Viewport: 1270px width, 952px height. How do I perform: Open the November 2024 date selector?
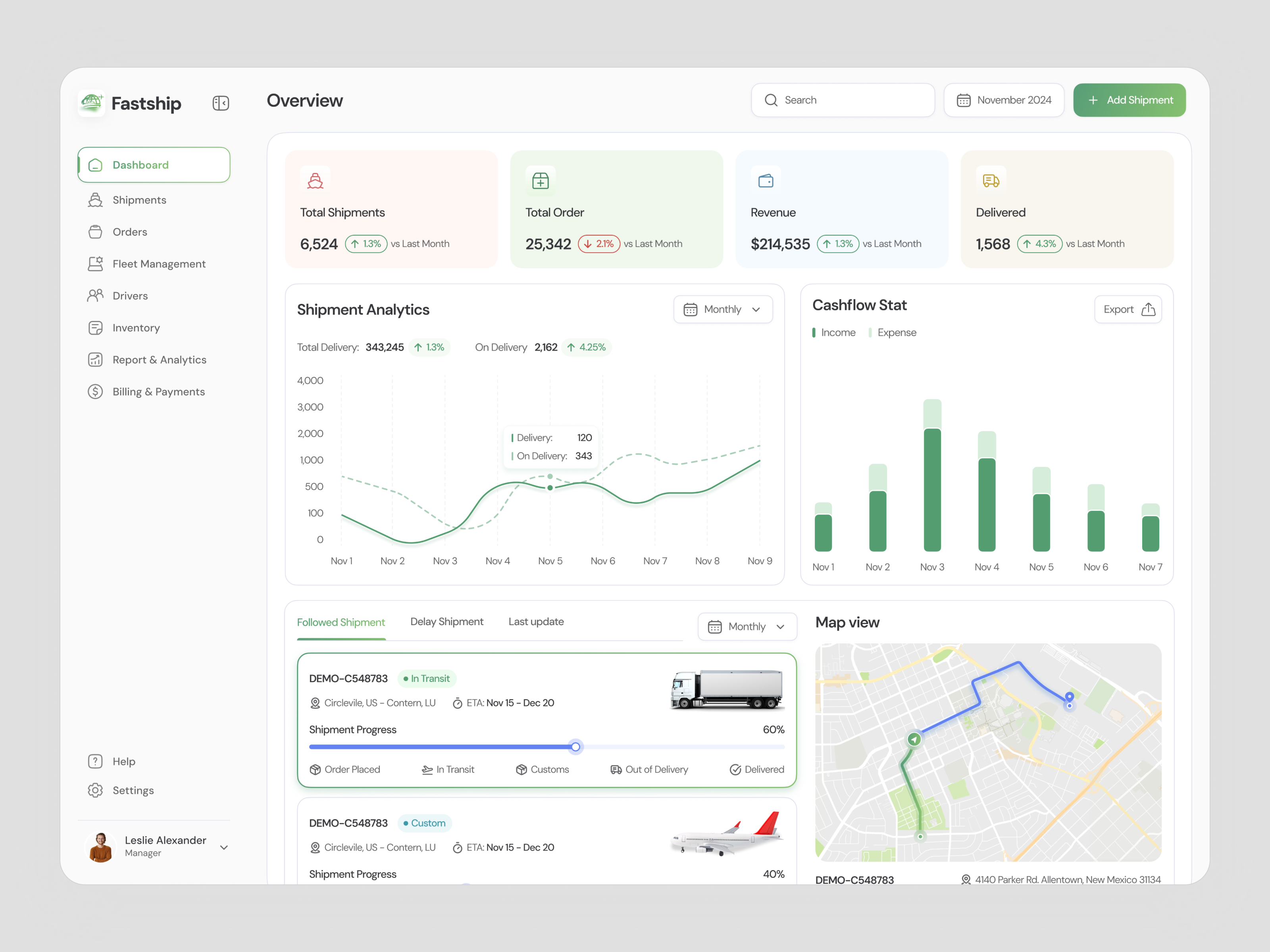pos(1004,100)
